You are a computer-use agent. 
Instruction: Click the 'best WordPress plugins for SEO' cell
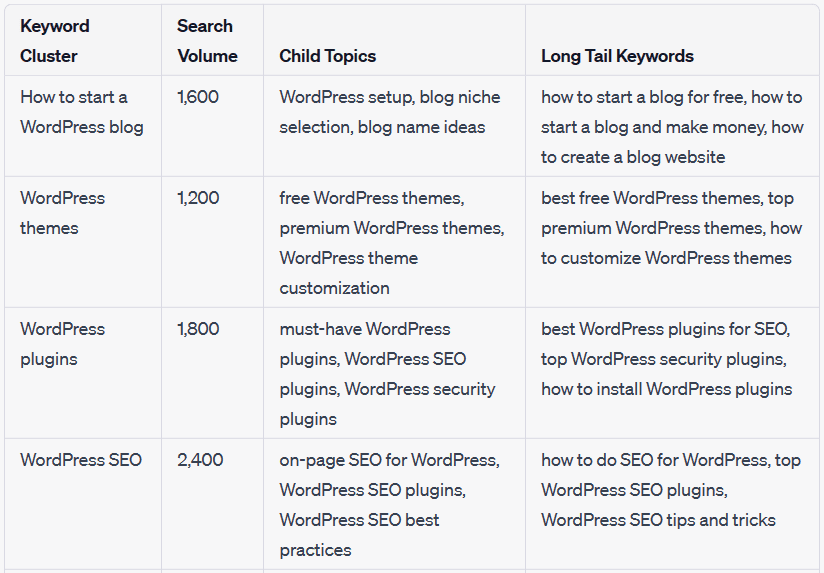click(x=672, y=373)
